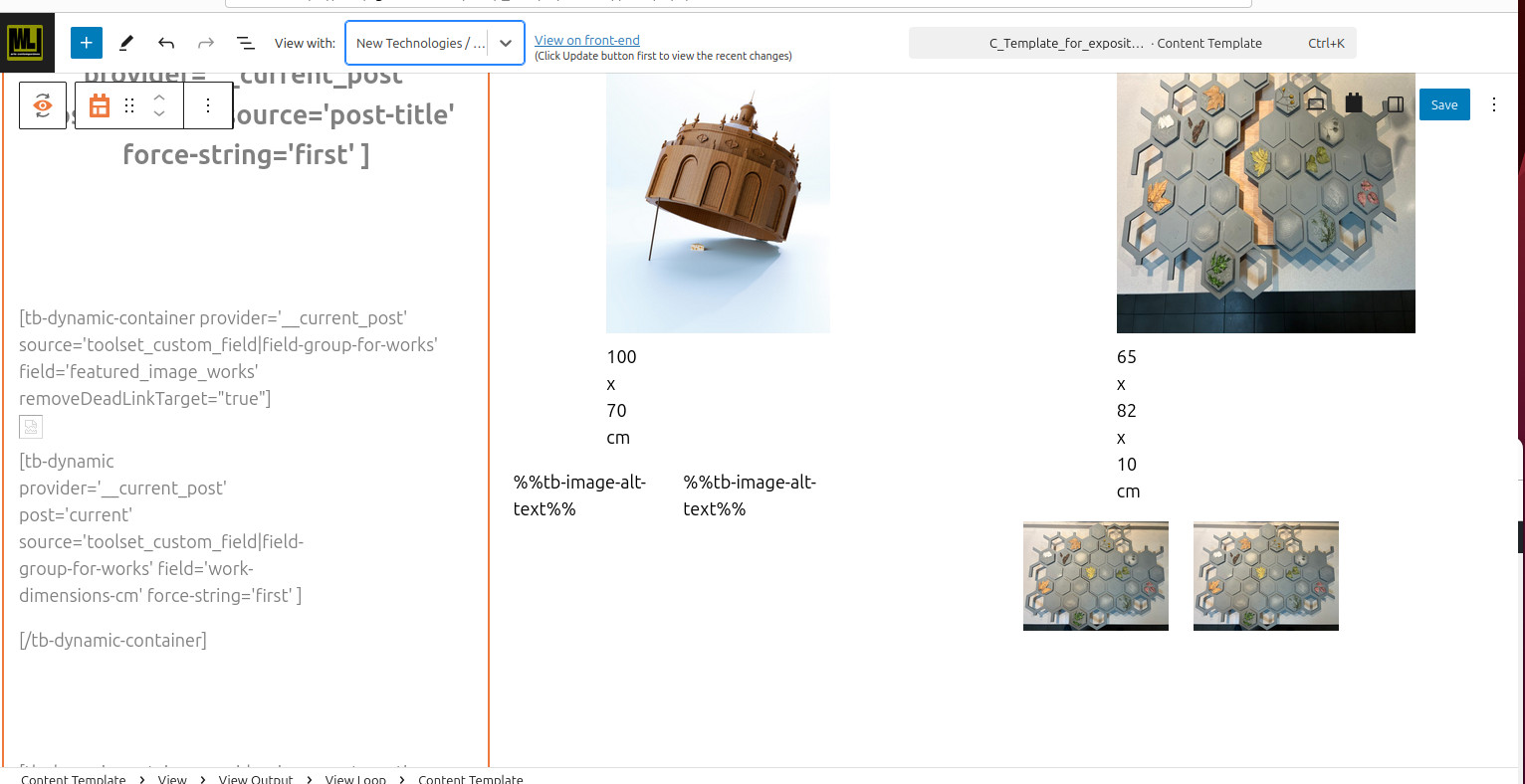
Task: Open block toolbar options three-dots menu
Action: point(208,105)
